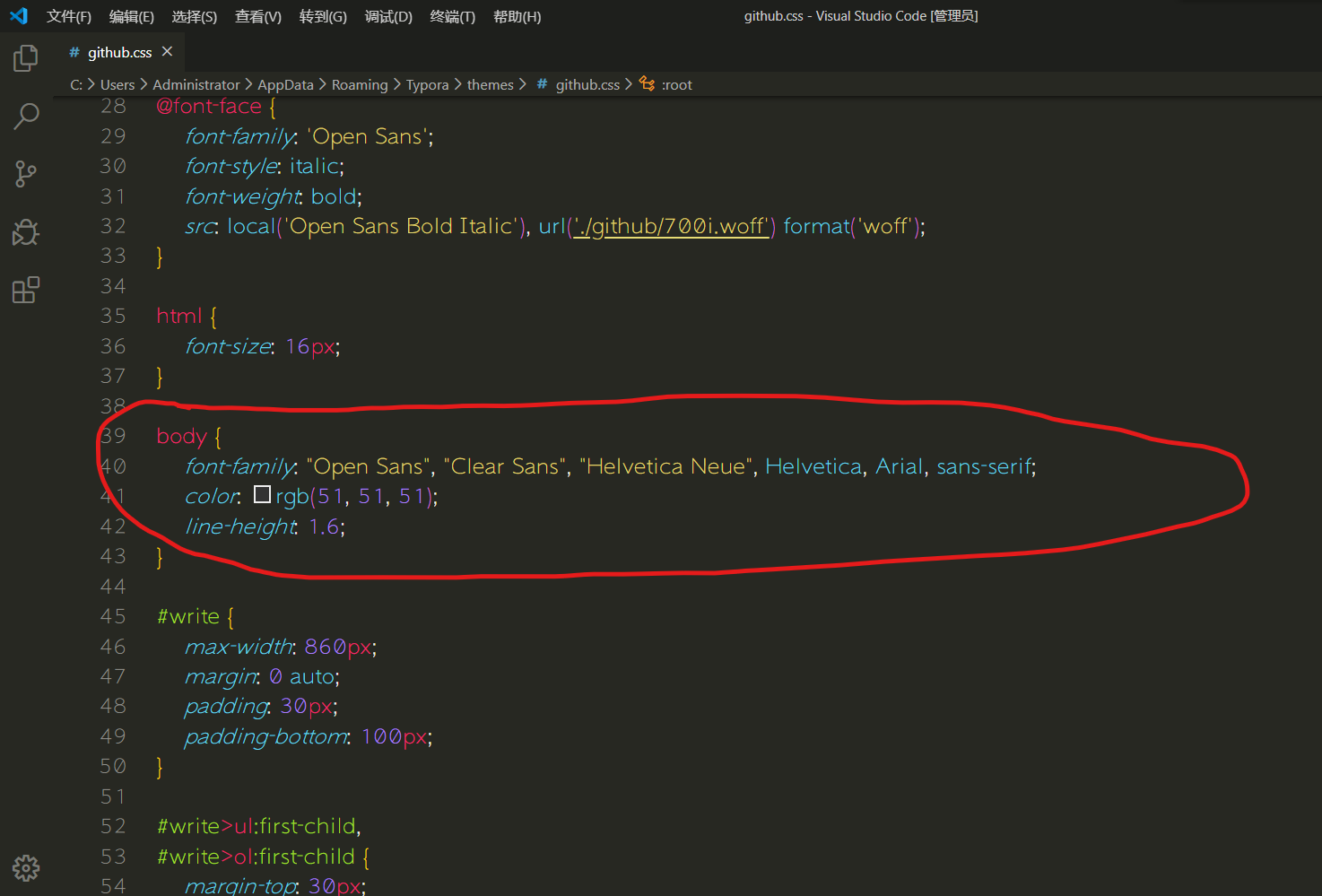Click the body selector text
The width and height of the screenshot is (1322, 896).
tap(181, 436)
